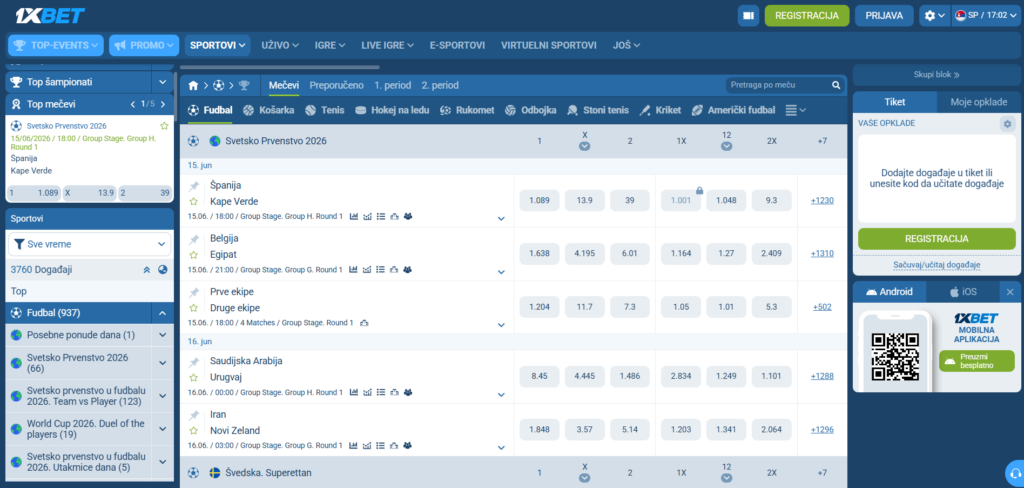Collapse Top šampionati panel
This screenshot has width=1024, height=488.
162,82
